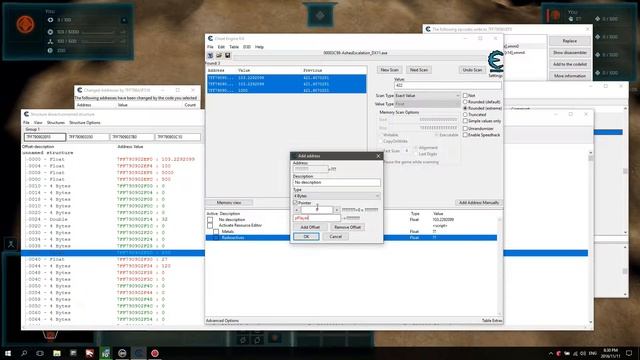Click the New Scan button
The width and height of the screenshot is (640, 360).
coord(389,70)
